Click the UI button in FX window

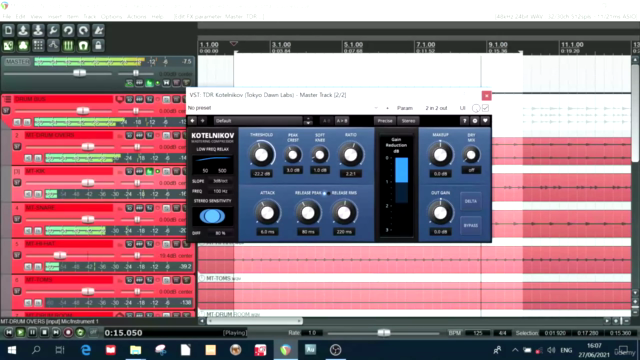pos(462,108)
